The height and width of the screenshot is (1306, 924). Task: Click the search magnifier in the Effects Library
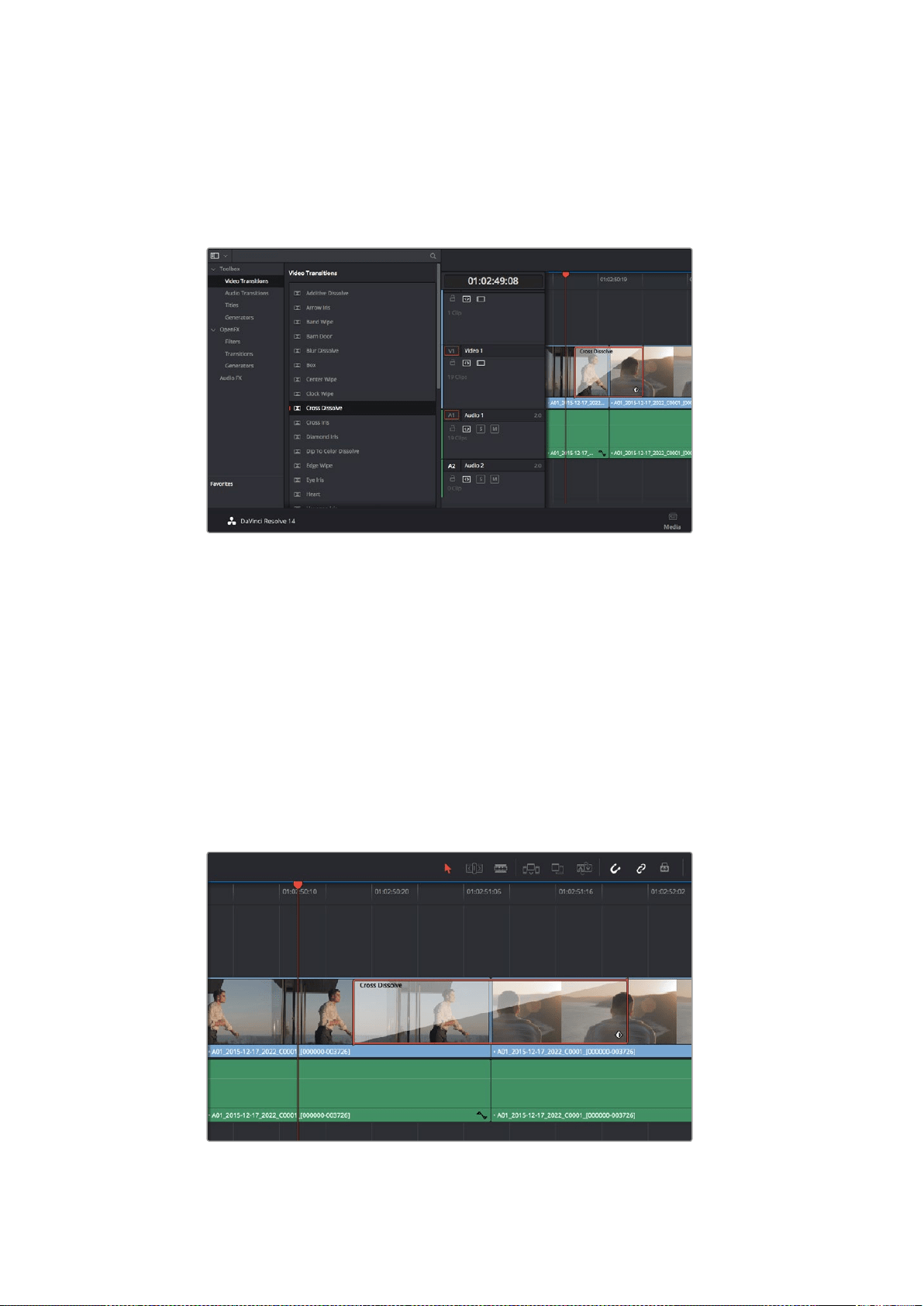coord(433,256)
